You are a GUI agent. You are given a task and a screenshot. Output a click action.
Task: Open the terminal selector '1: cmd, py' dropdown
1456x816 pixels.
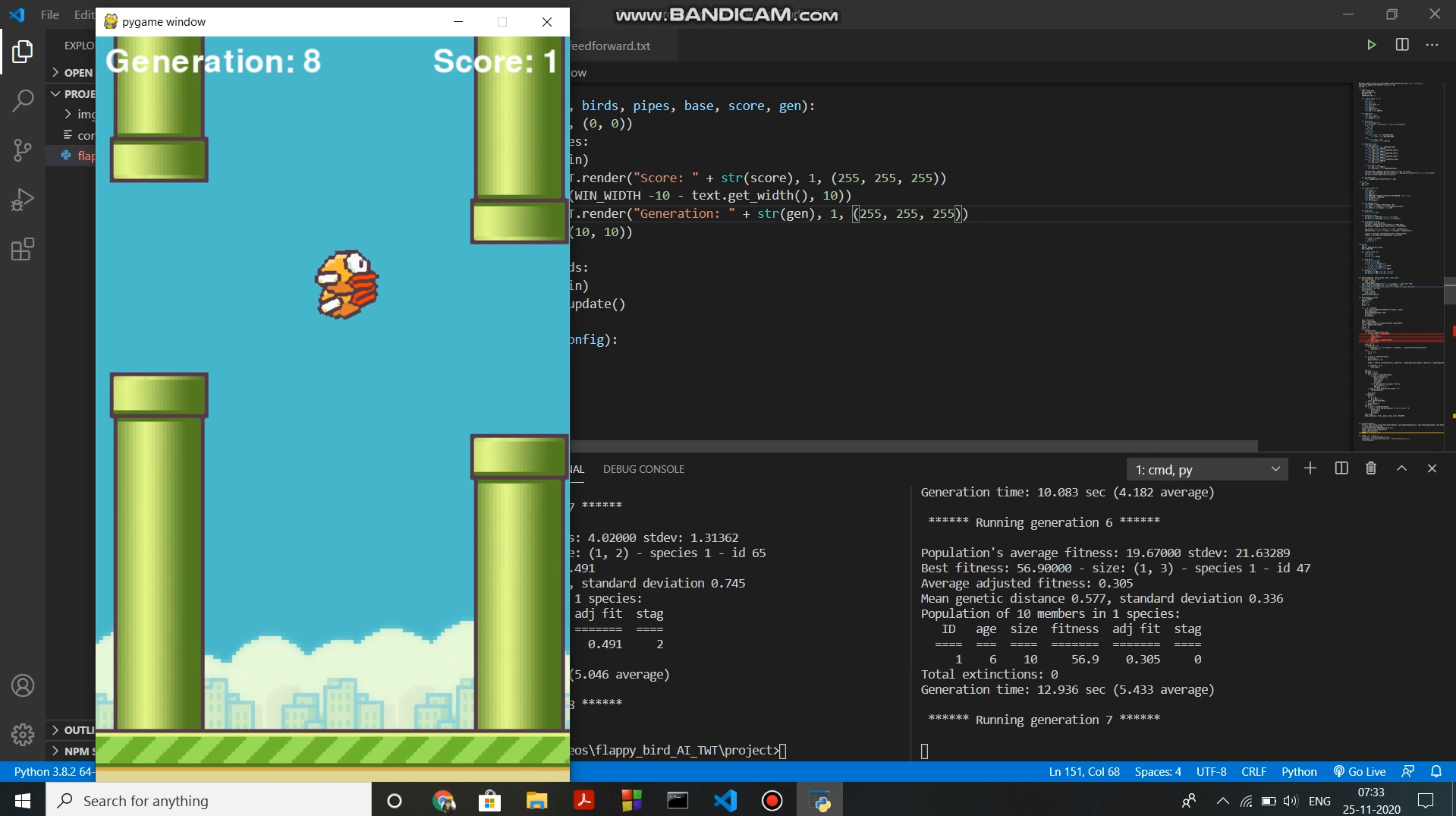[x=1207, y=469]
